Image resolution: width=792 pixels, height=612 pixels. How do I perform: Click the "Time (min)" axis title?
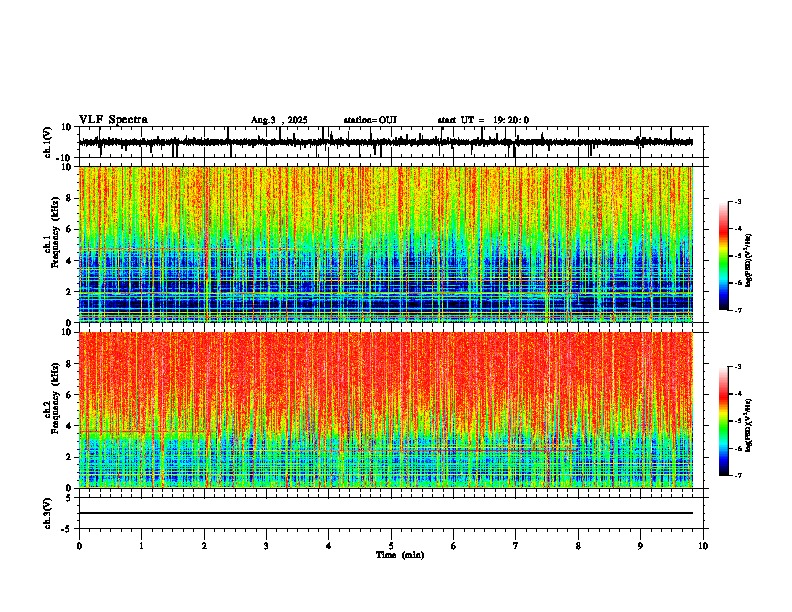pyautogui.click(x=400, y=555)
